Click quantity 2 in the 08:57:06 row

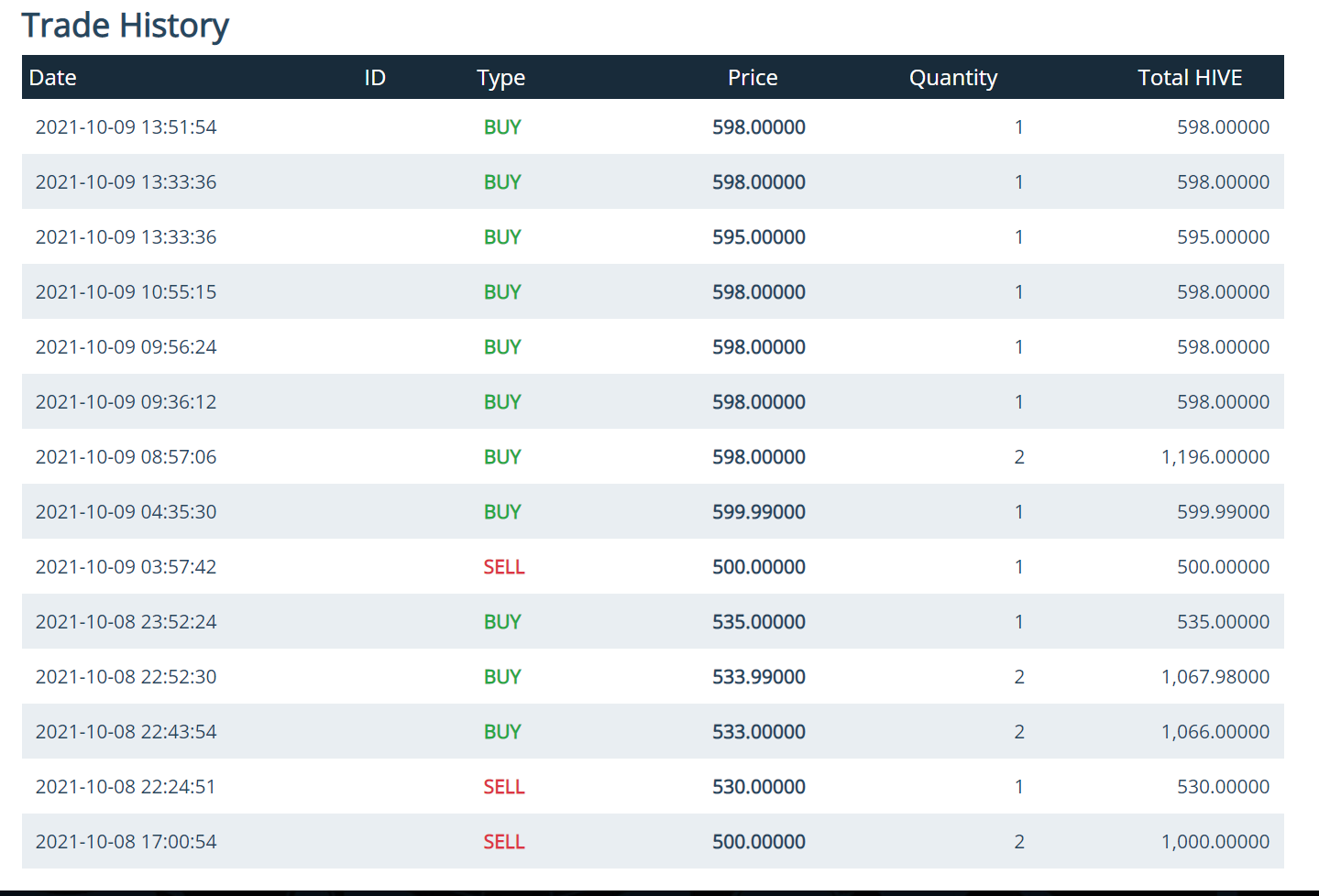tap(1018, 457)
